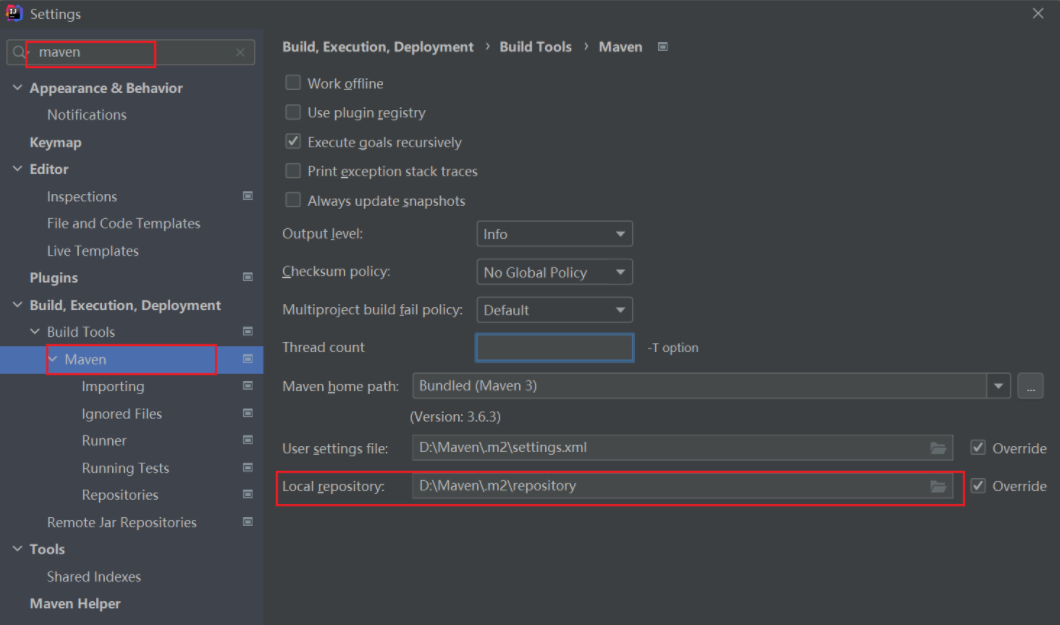The image size is (1060, 625).
Task: Click the Maven home path browse button
Action: click(1030, 386)
